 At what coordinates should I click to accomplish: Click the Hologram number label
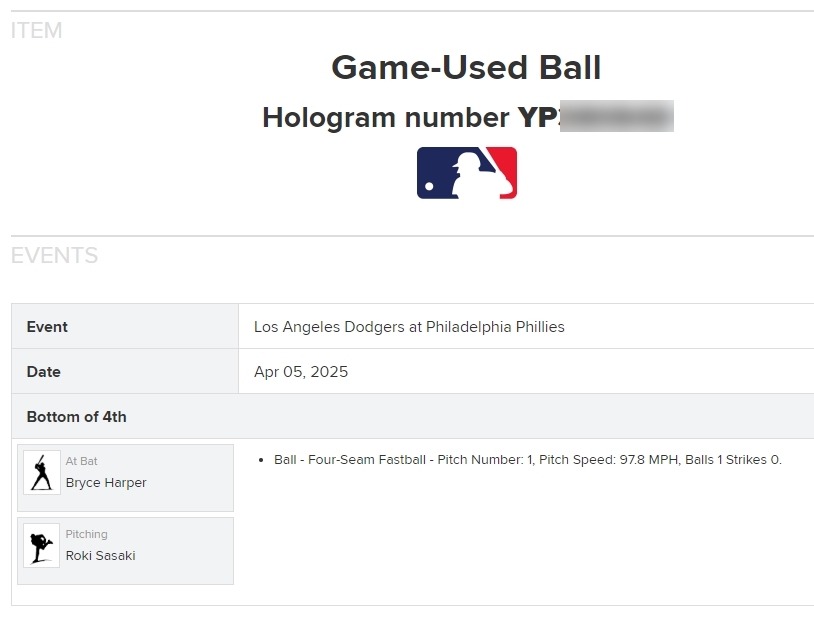click(385, 118)
